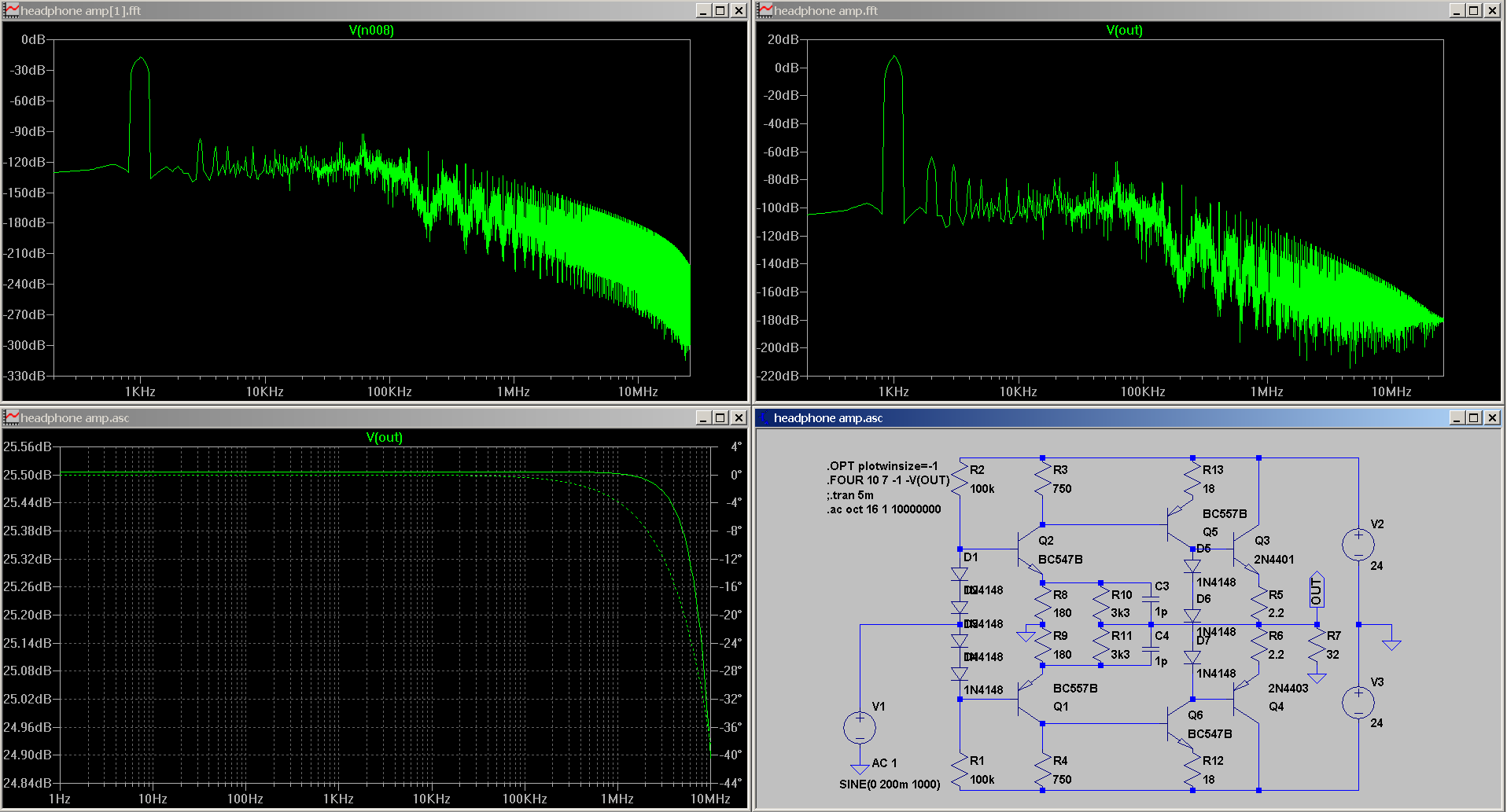Click the V(n008) trace label
The image size is (1507, 812).
pyautogui.click(x=371, y=30)
